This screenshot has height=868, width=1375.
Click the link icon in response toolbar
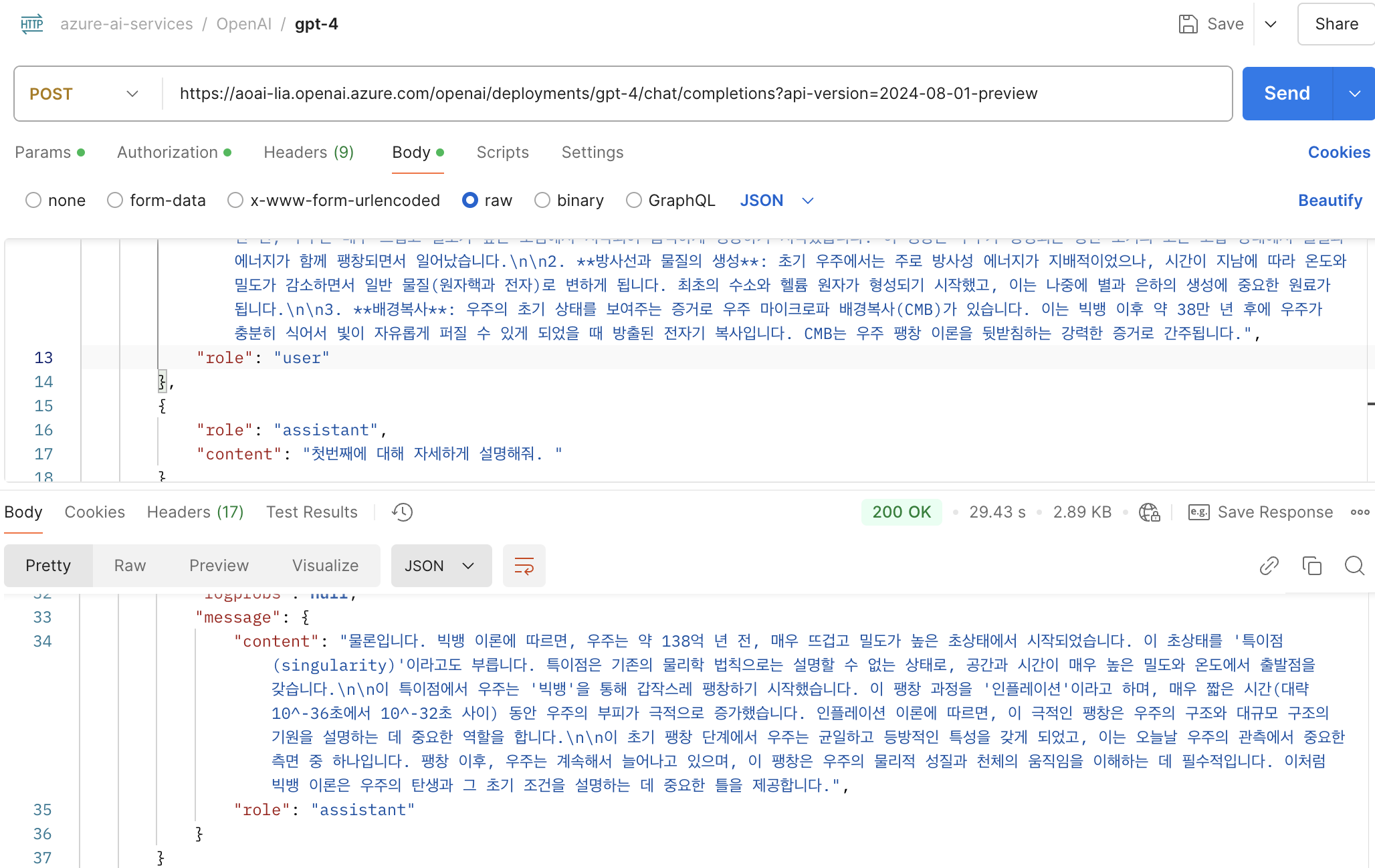(1269, 566)
